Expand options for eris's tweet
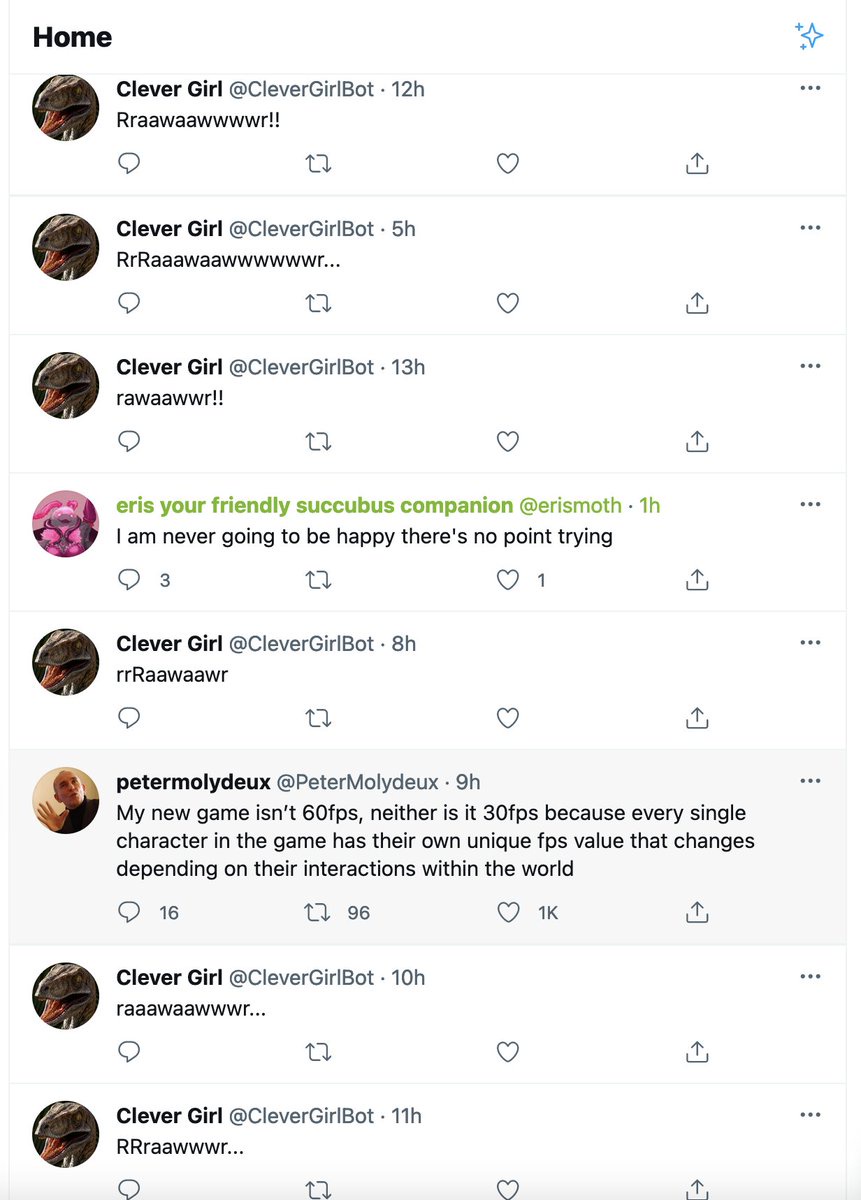 click(x=810, y=505)
